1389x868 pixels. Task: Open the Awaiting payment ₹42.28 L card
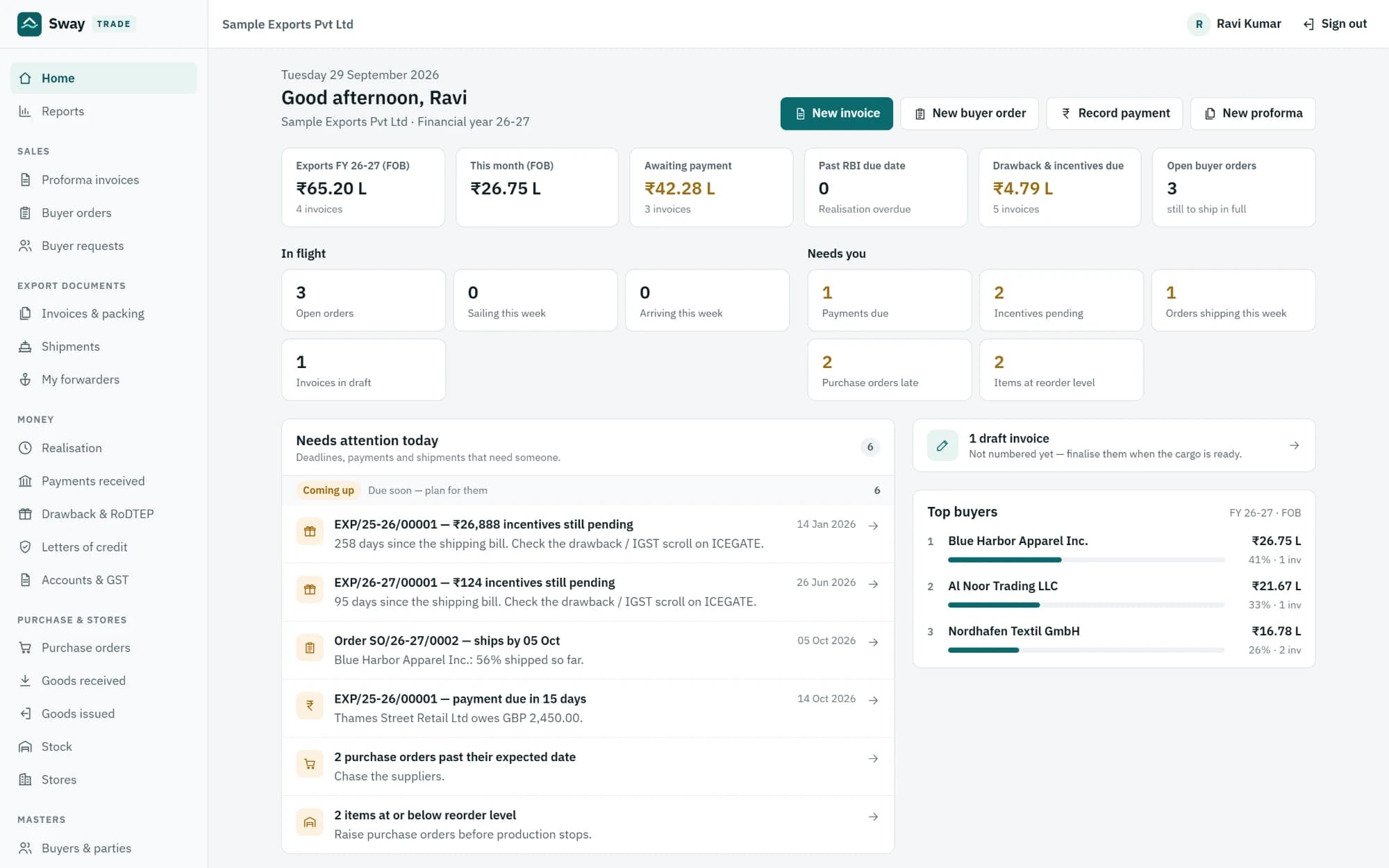(711, 187)
